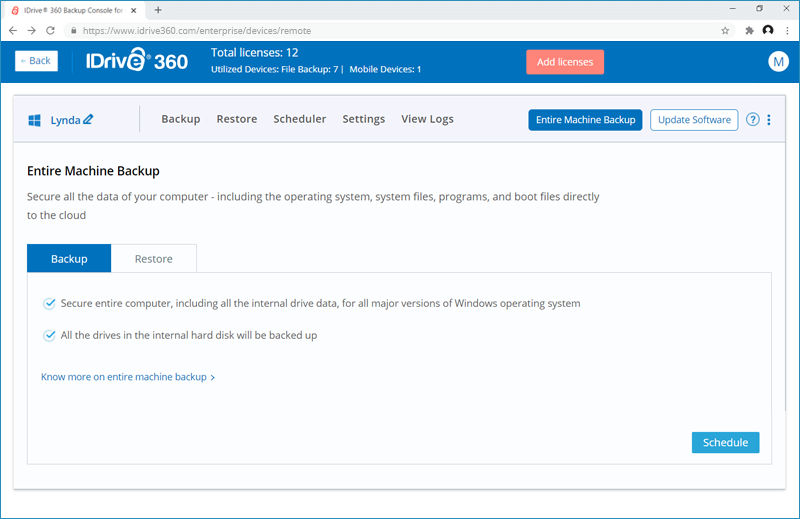
Task: Open the Scheduler menu item
Action: [x=299, y=119]
